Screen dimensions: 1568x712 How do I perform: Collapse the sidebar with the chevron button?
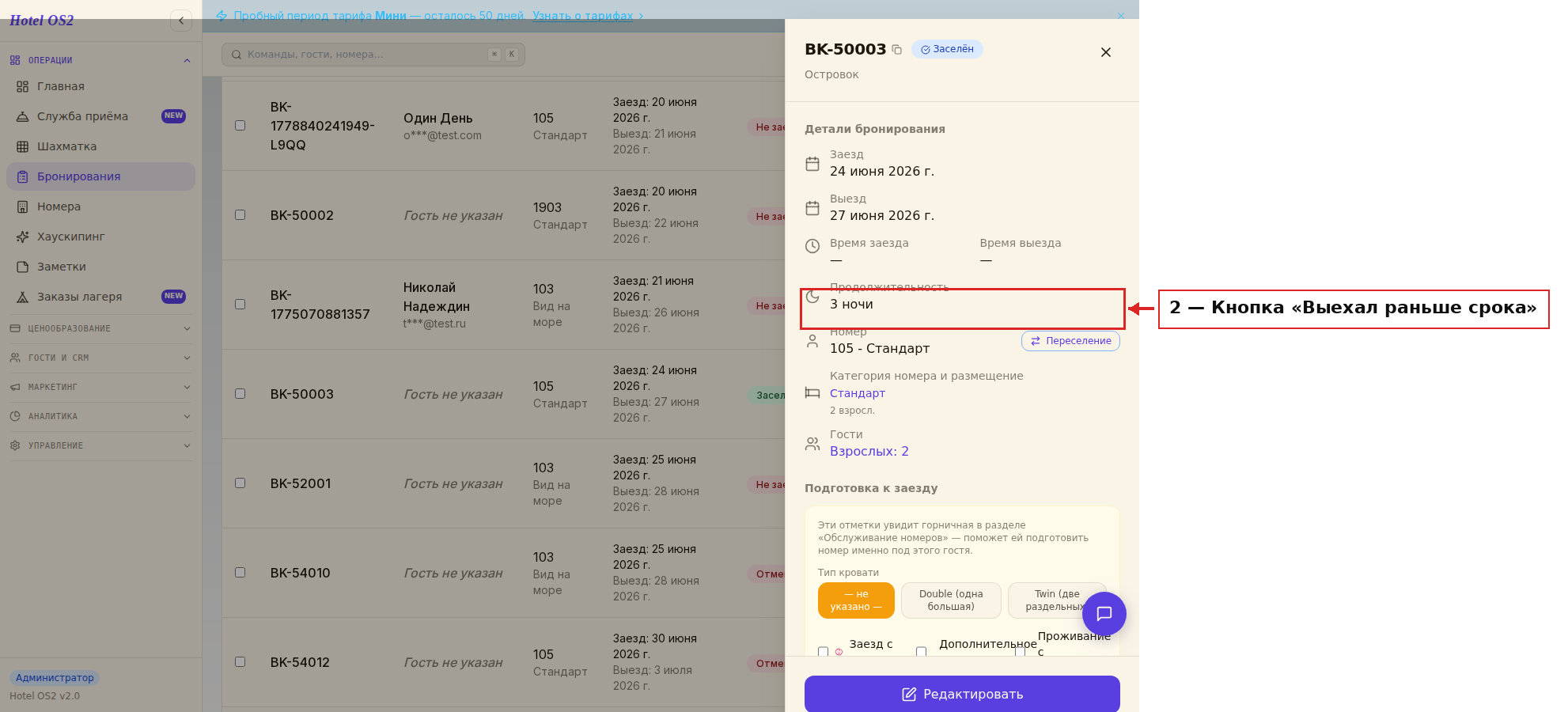(181, 21)
